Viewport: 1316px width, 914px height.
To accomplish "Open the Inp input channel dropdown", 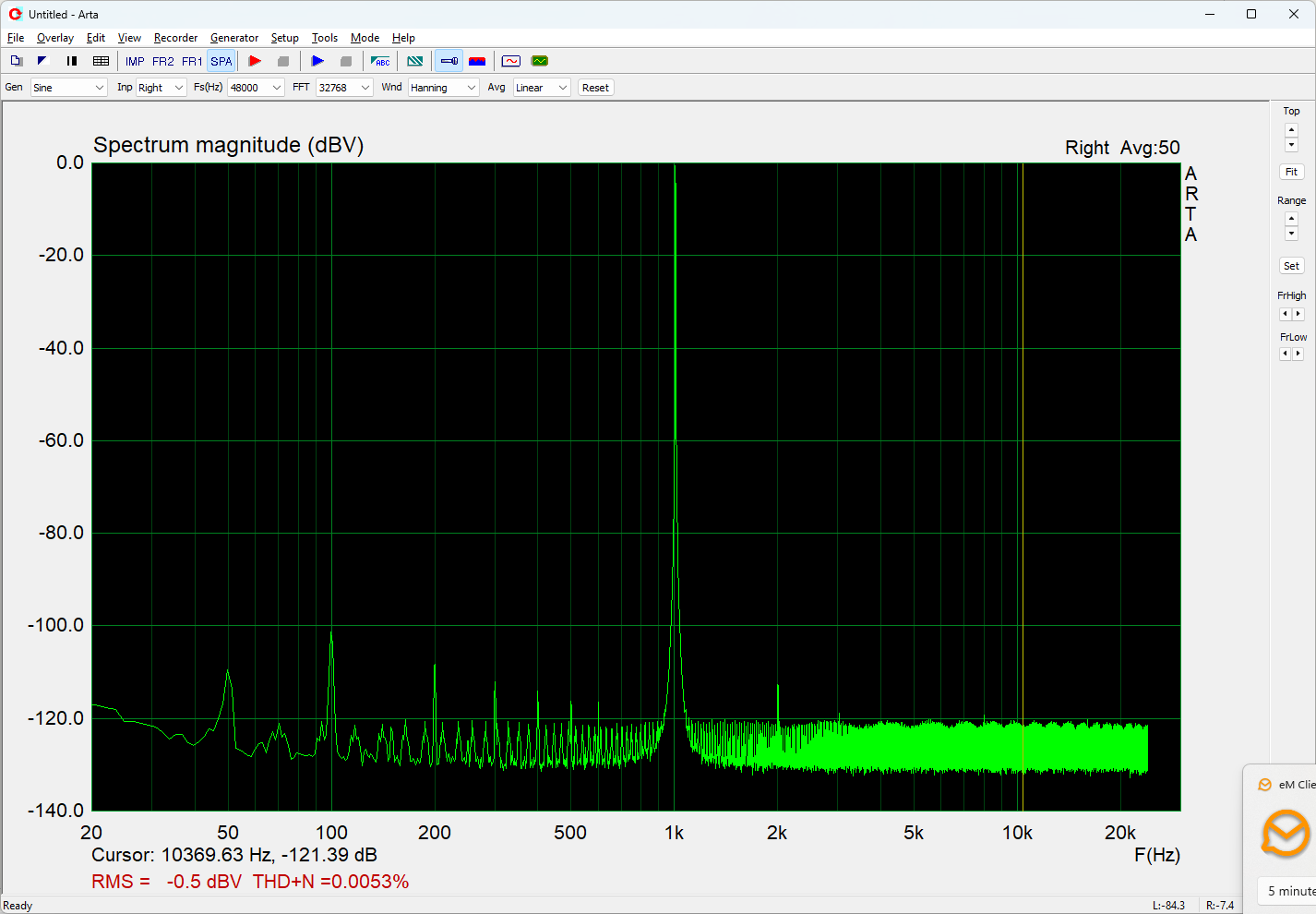I will pos(162,88).
